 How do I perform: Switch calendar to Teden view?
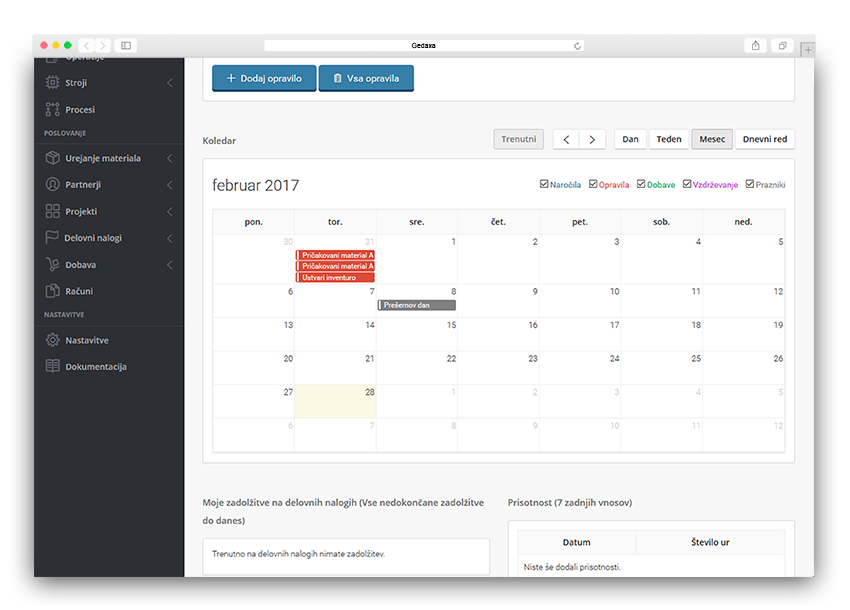coord(668,140)
